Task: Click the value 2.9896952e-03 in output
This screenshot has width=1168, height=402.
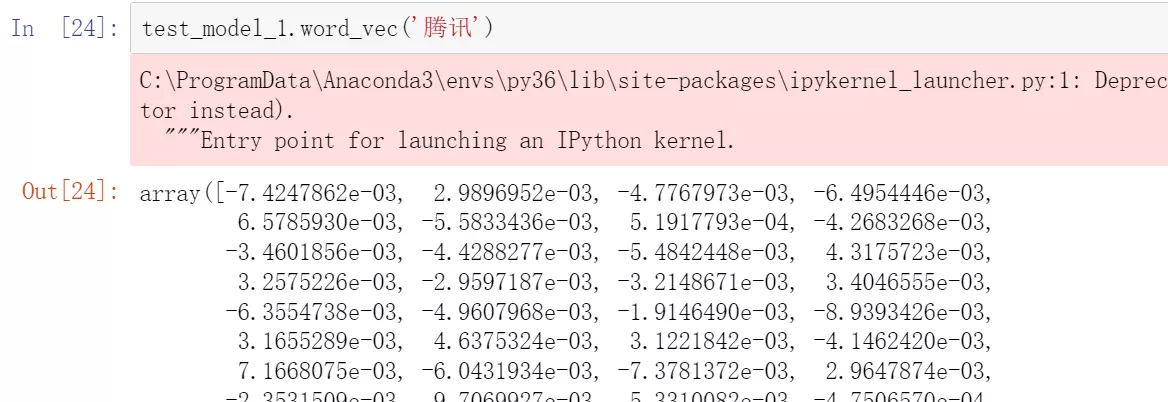Action: pyautogui.click(x=515, y=194)
